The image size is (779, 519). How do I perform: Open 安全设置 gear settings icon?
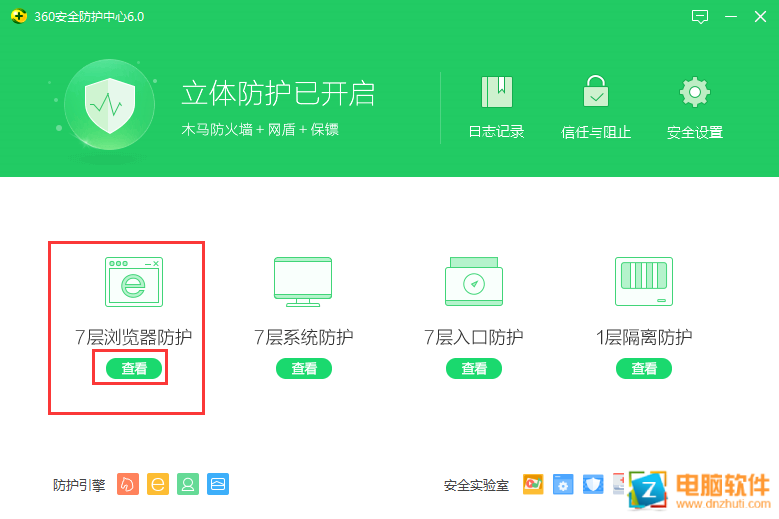click(695, 92)
